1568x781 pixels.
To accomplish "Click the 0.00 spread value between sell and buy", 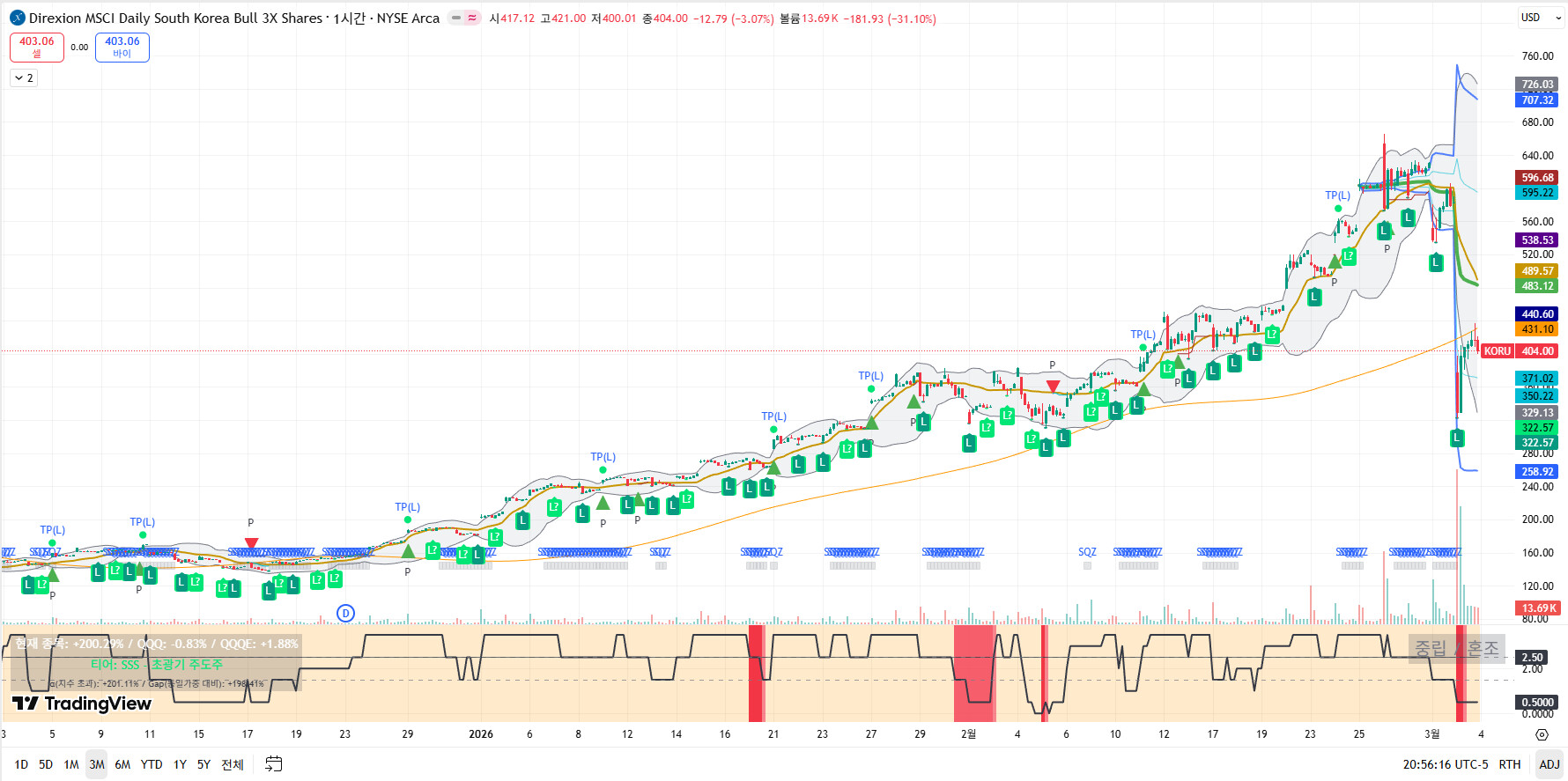I will tap(79, 48).
